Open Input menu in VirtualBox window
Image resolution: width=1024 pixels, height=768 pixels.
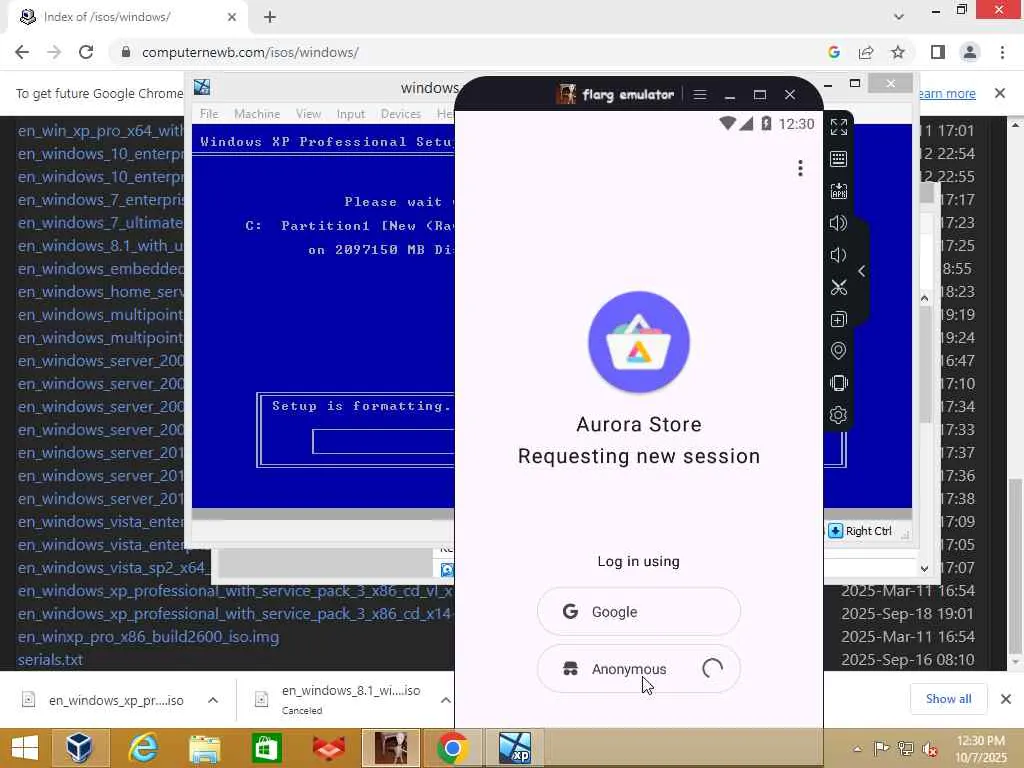[351, 114]
